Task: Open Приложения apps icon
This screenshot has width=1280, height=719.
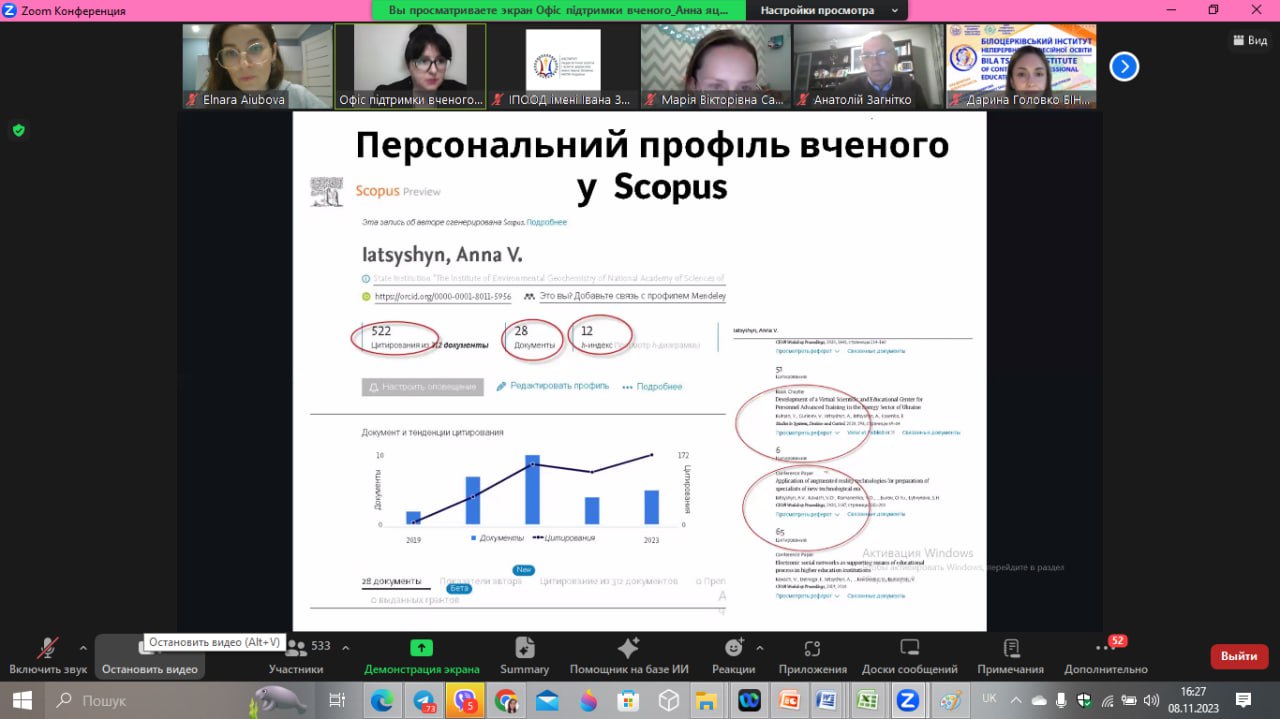Action: 812,655
